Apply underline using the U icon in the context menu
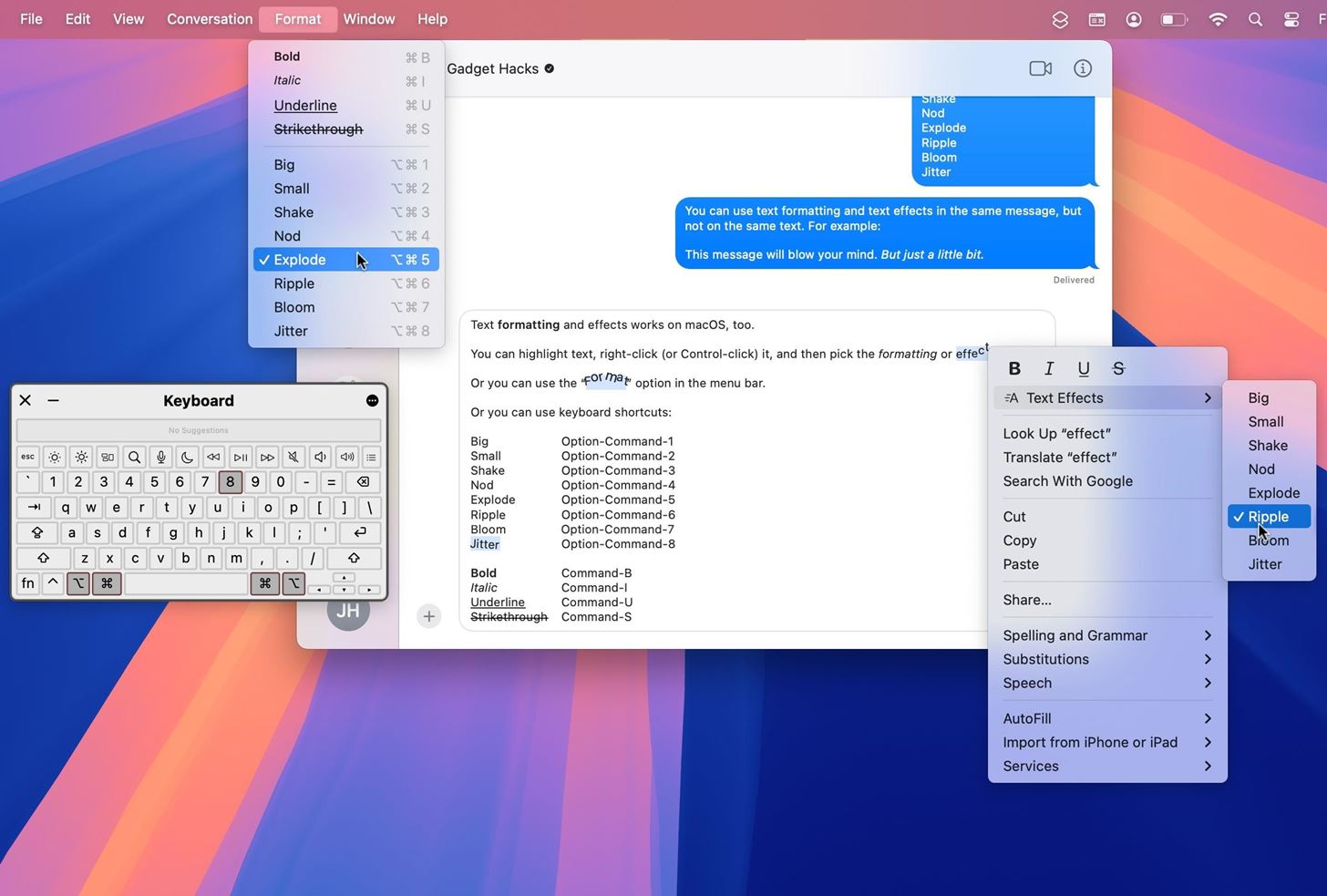The height and width of the screenshot is (896, 1327). coord(1084,368)
